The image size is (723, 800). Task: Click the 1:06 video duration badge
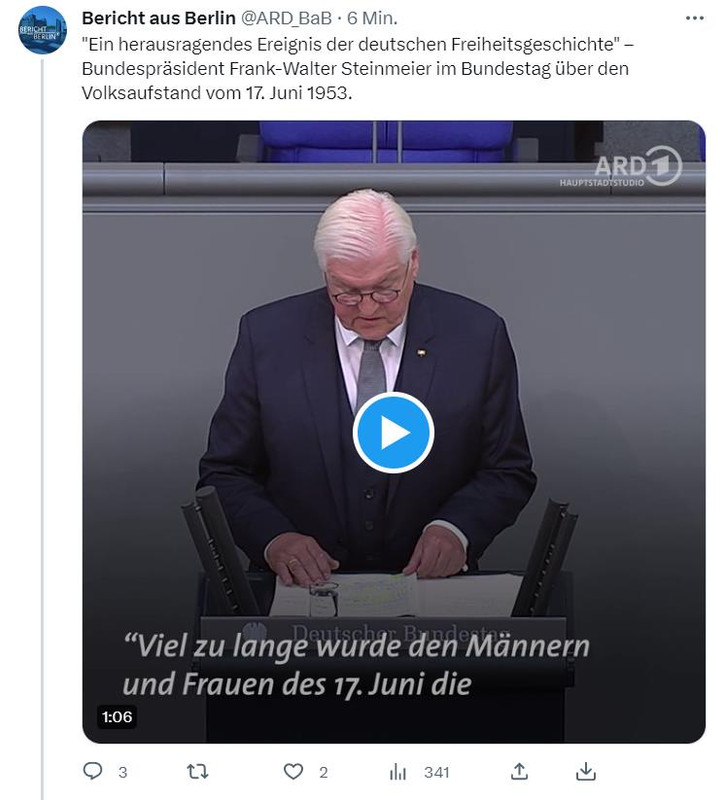[117, 717]
